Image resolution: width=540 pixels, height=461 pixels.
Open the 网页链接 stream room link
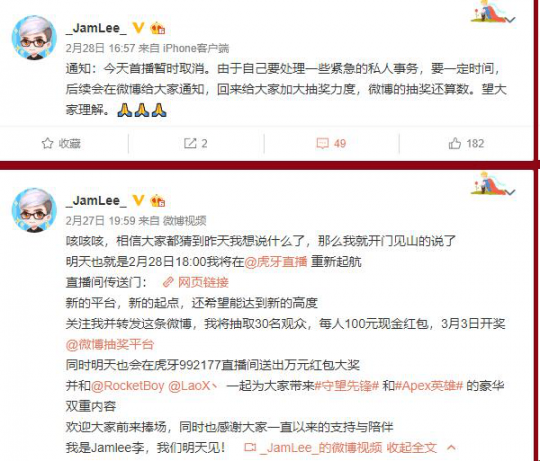coord(196,282)
